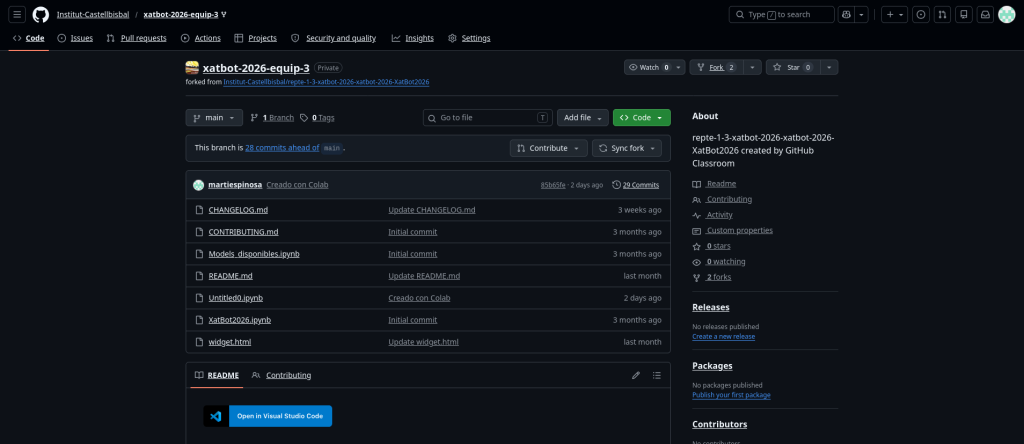
Task: Toggle Watch on the repository
Action: (648, 67)
